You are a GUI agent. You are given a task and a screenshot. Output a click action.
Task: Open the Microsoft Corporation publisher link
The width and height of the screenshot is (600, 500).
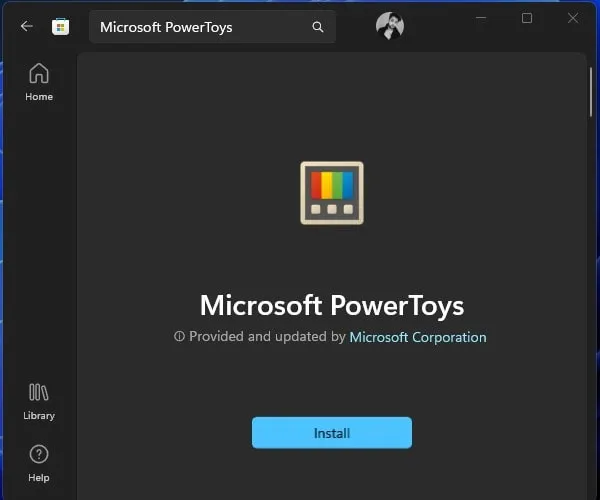[418, 337]
